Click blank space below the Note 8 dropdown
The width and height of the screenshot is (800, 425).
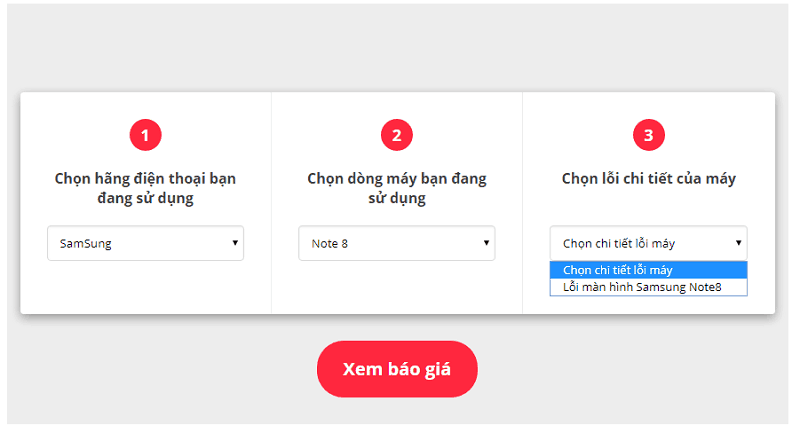tap(397, 288)
